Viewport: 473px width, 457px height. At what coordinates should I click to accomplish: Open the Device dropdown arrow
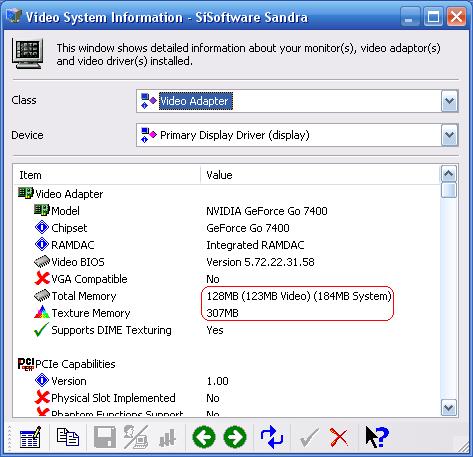click(x=449, y=135)
